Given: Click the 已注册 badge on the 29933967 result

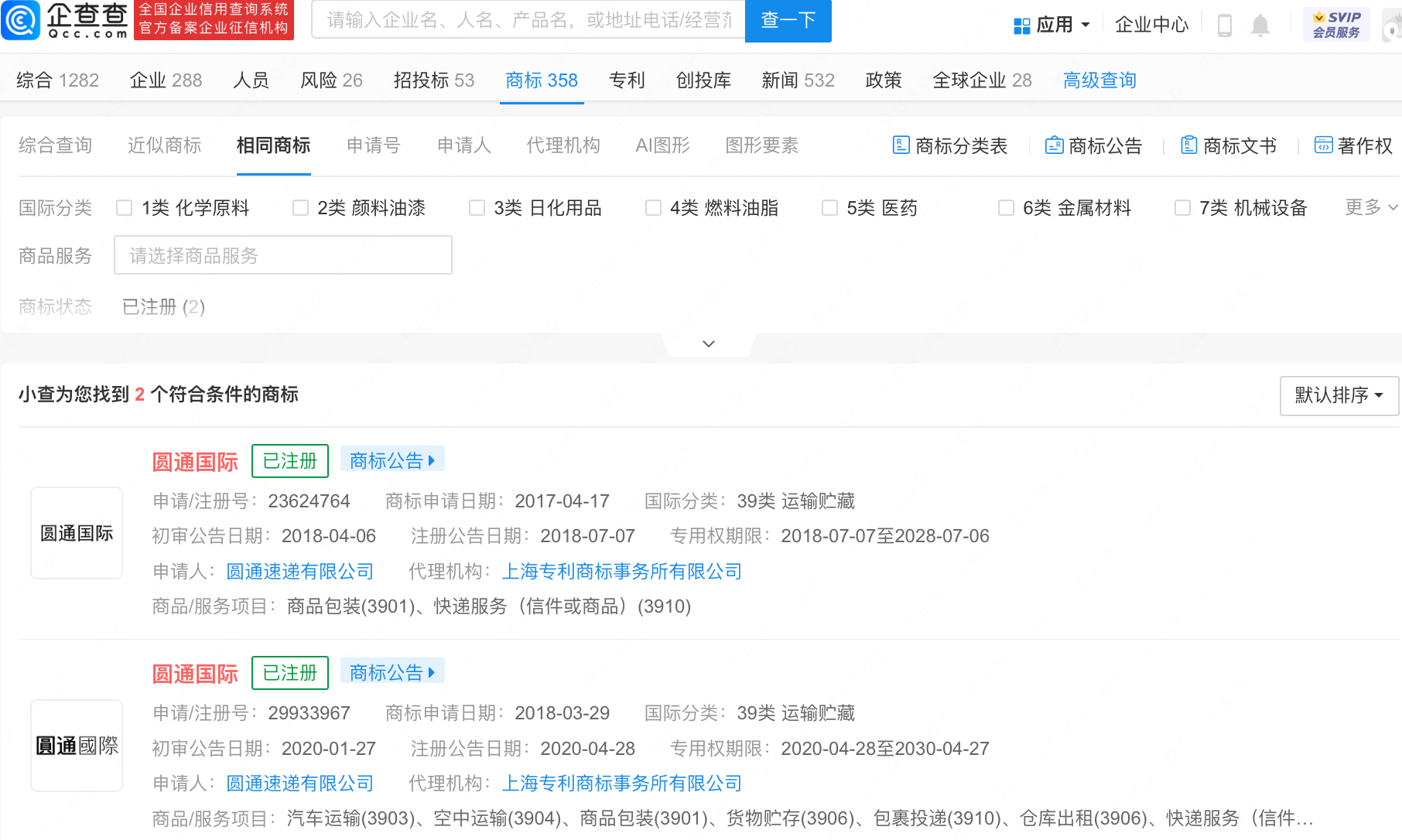Looking at the screenshot, I should [290, 673].
